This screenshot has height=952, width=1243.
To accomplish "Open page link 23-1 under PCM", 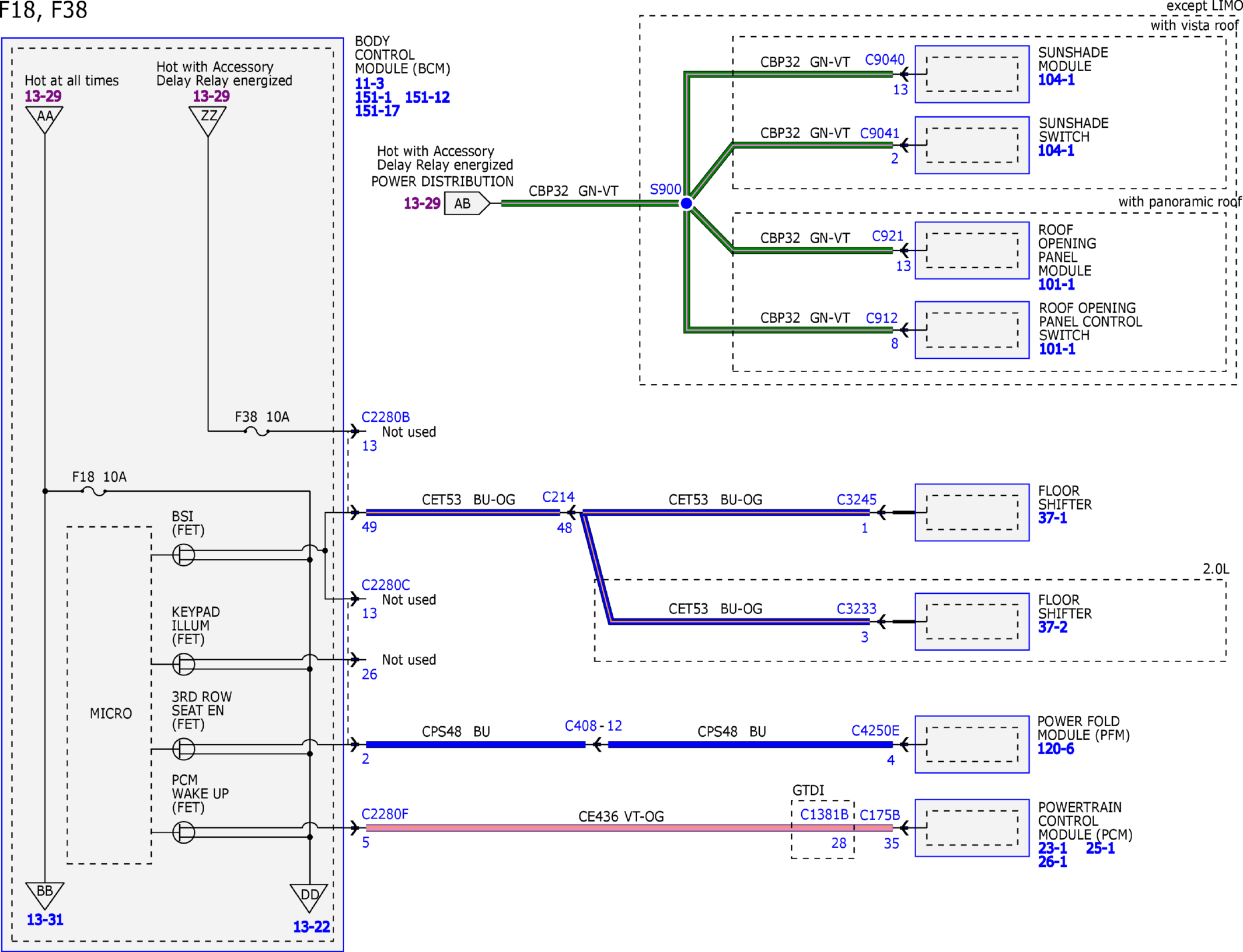I will click(x=1052, y=848).
